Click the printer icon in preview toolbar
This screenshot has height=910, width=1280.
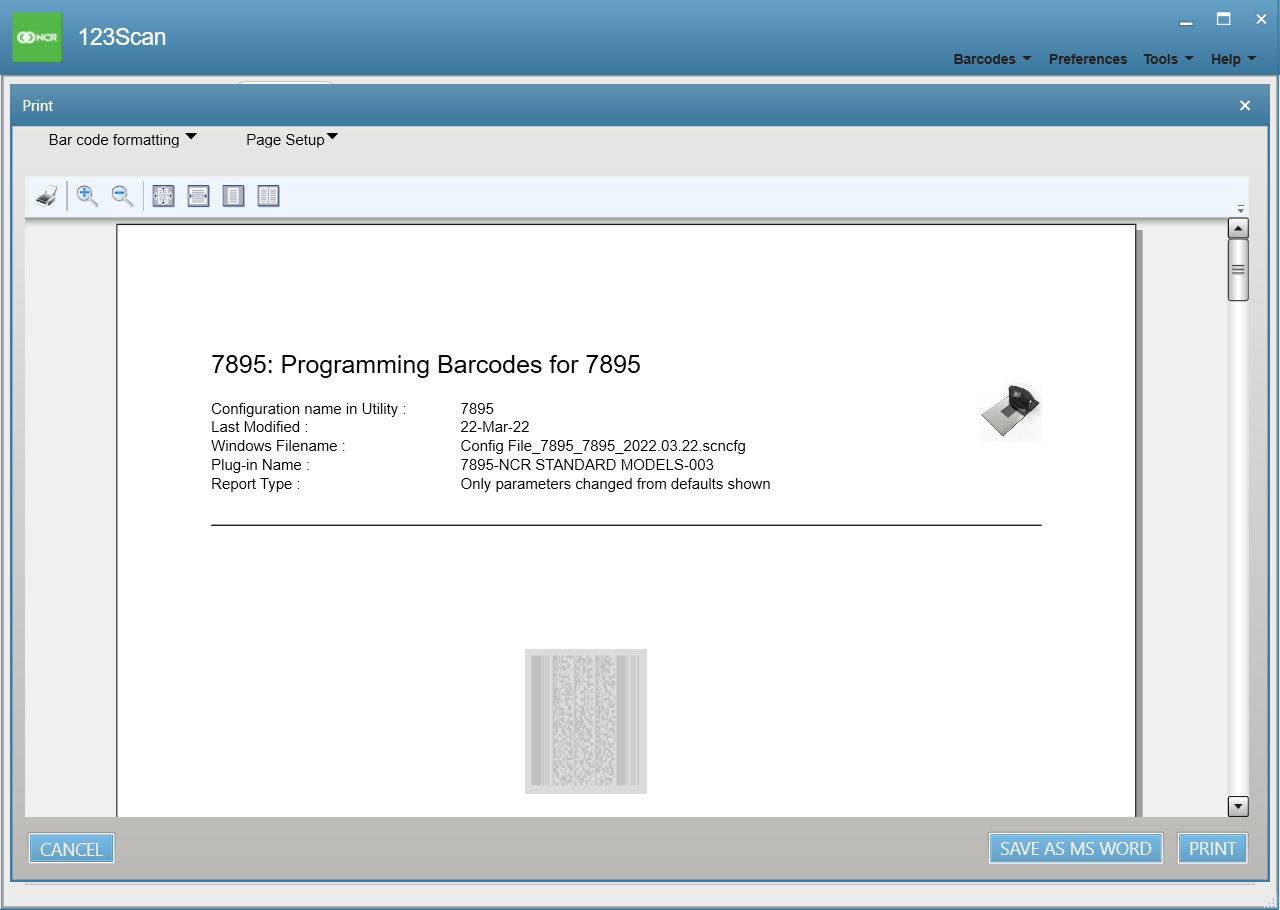click(x=47, y=196)
